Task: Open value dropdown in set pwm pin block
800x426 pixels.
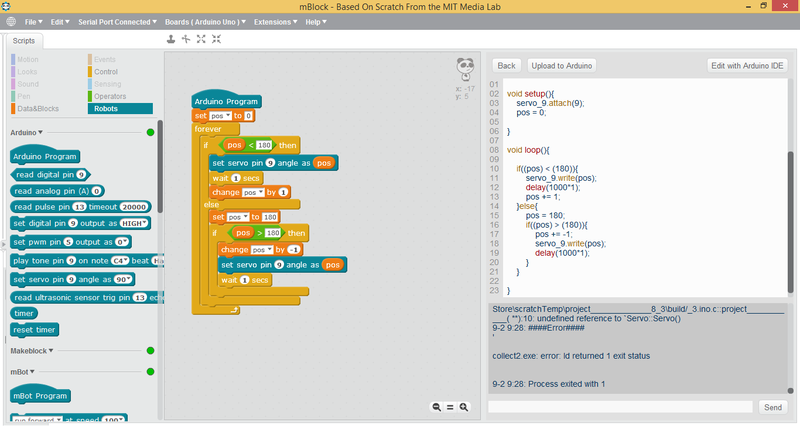Action: 122,242
